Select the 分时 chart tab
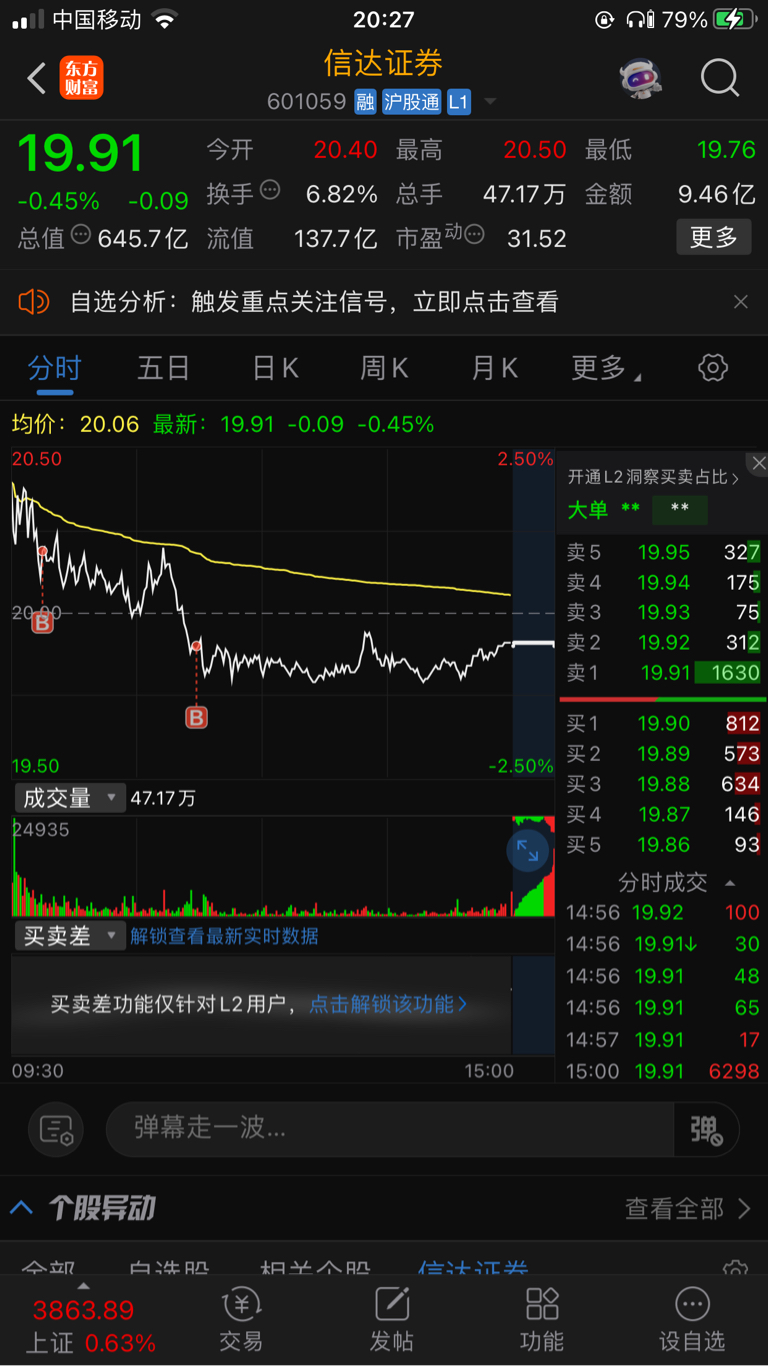This screenshot has height=1366, width=768. [x=55, y=368]
